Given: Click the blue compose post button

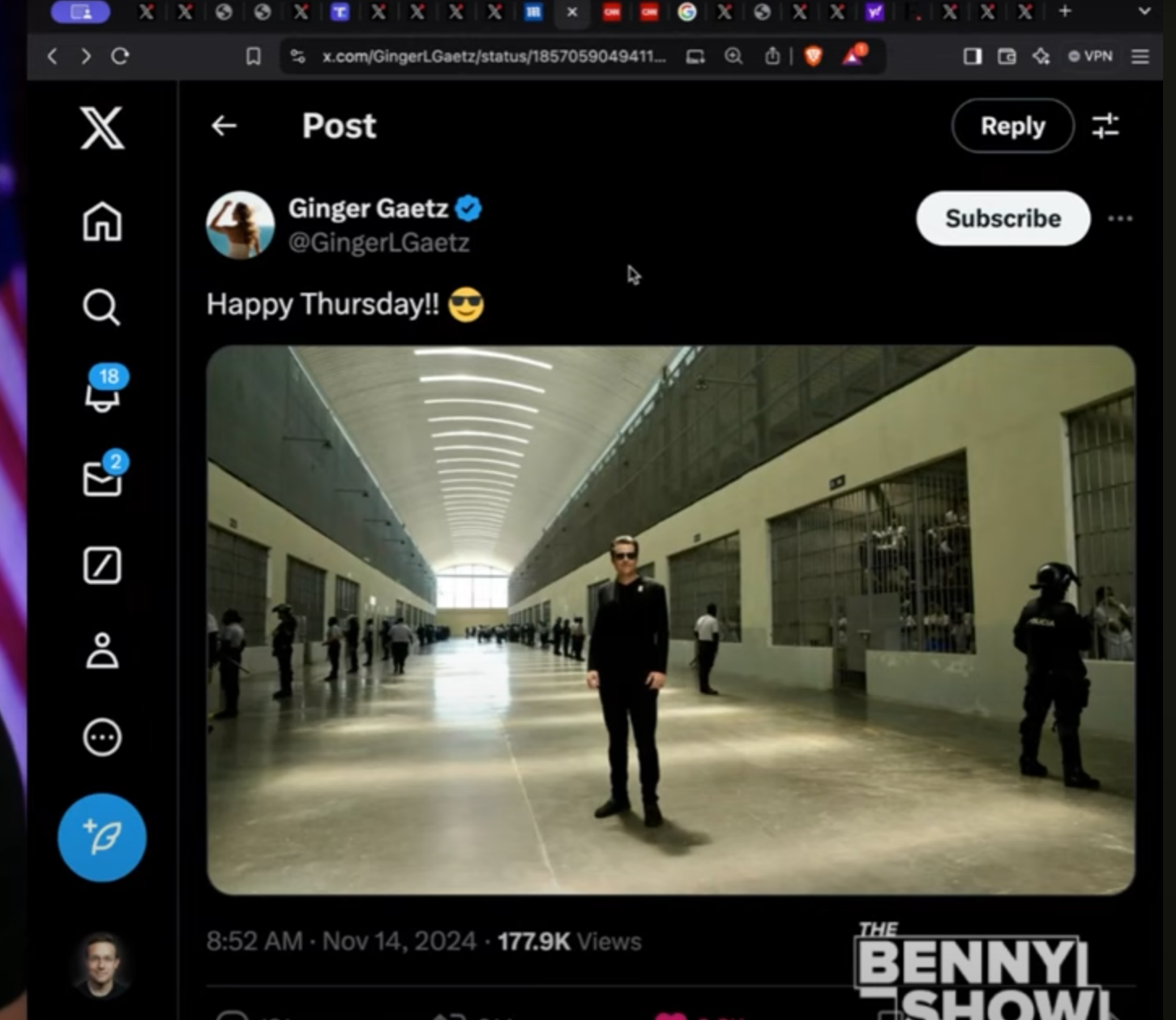Looking at the screenshot, I should coord(102,838).
